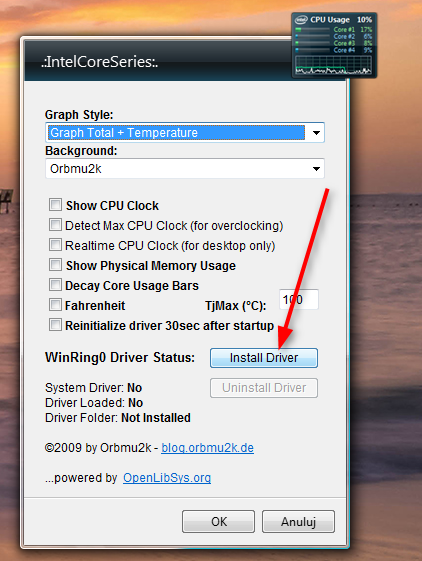The width and height of the screenshot is (422, 561).
Task: Click the CPU usage history graph
Action: pos(334,65)
